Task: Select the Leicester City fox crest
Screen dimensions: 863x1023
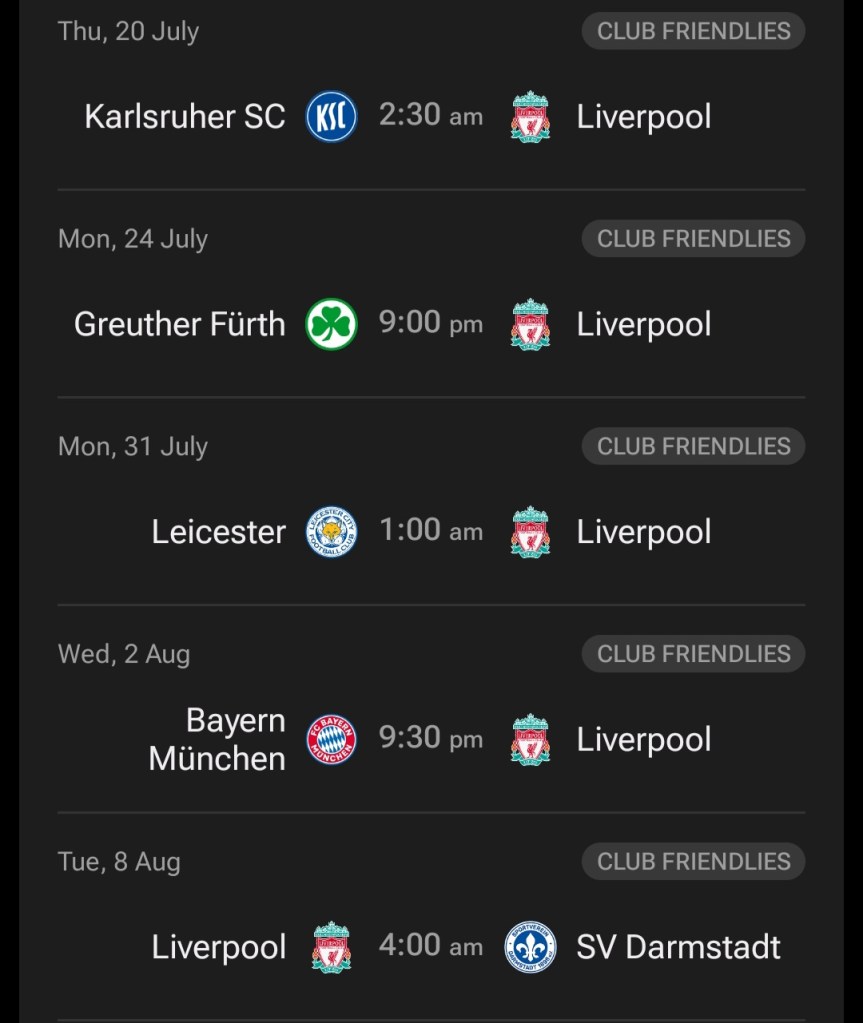Action: coord(331,532)
